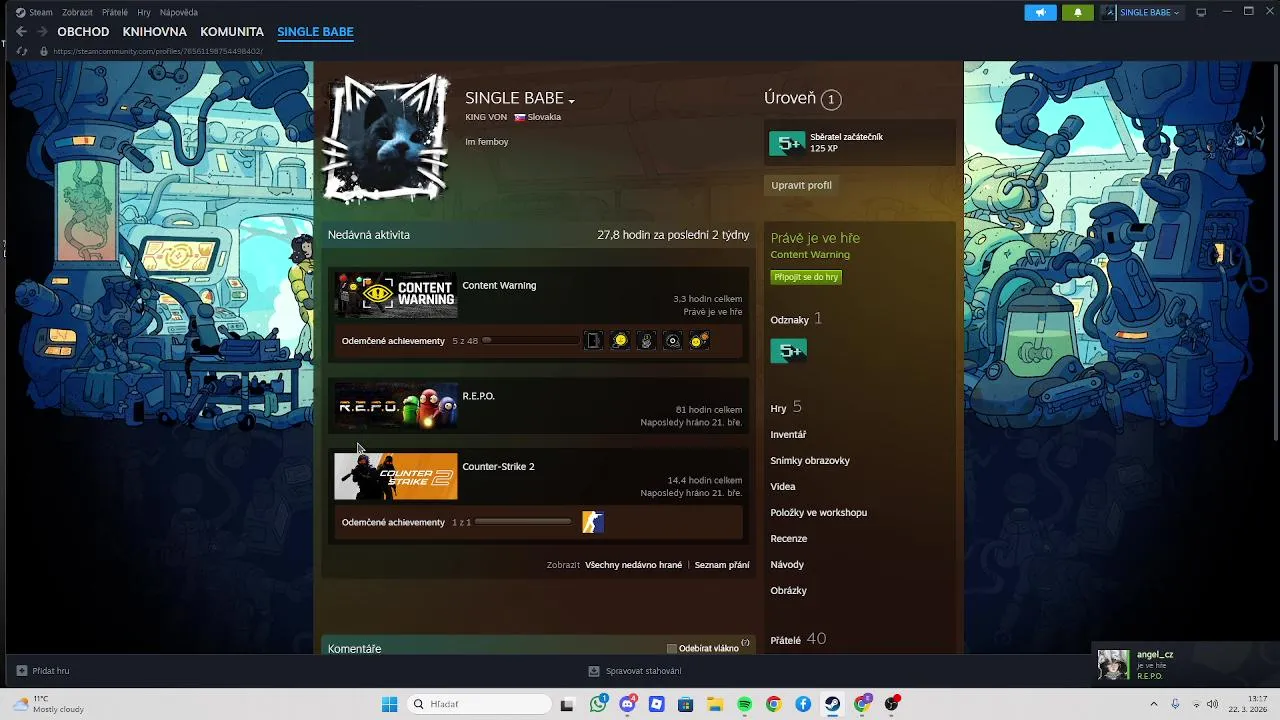Open the Steam announcements megaphone button

coord(1040,12)
